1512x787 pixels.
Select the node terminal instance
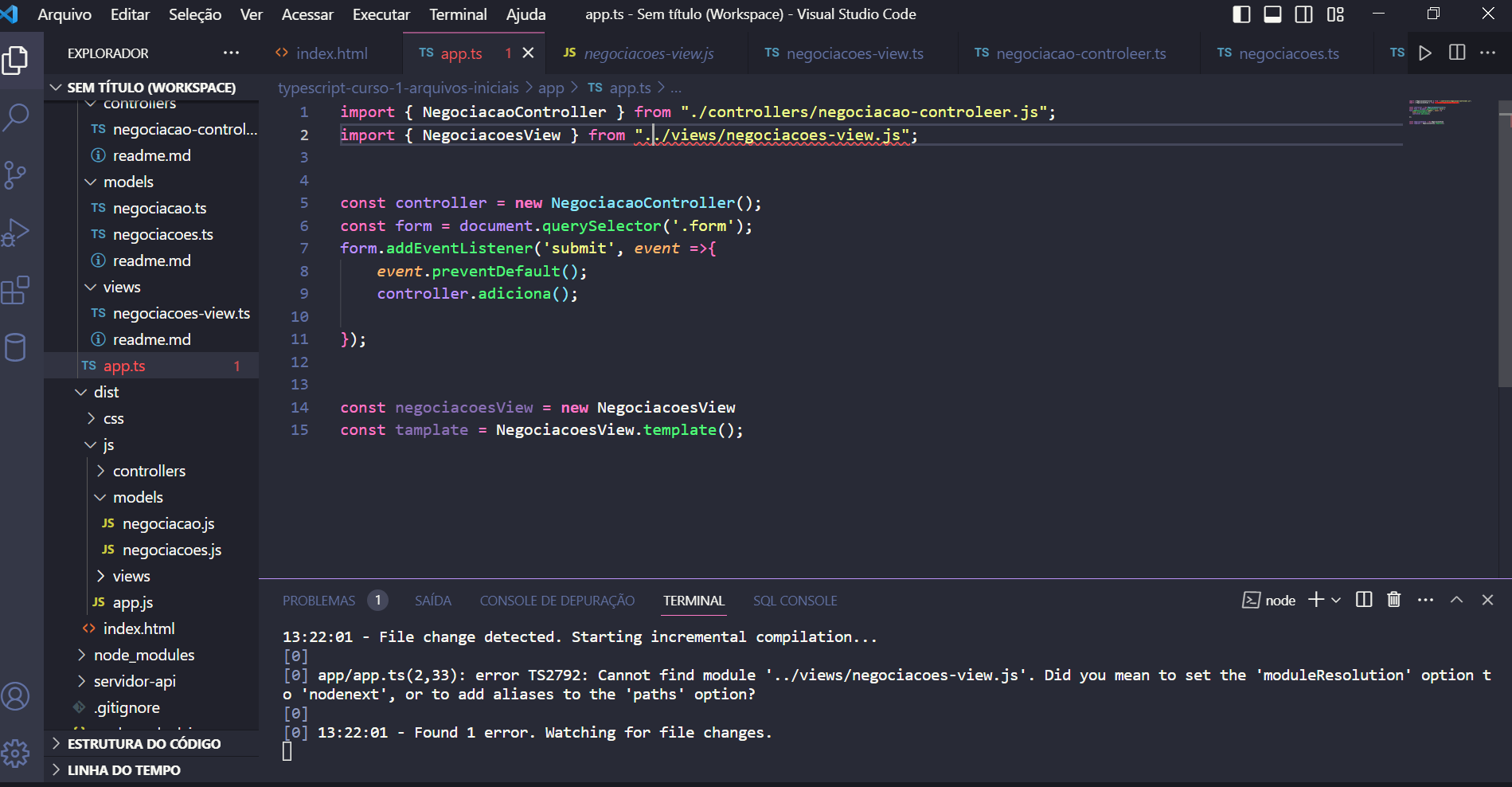(x=1269, y=601)
